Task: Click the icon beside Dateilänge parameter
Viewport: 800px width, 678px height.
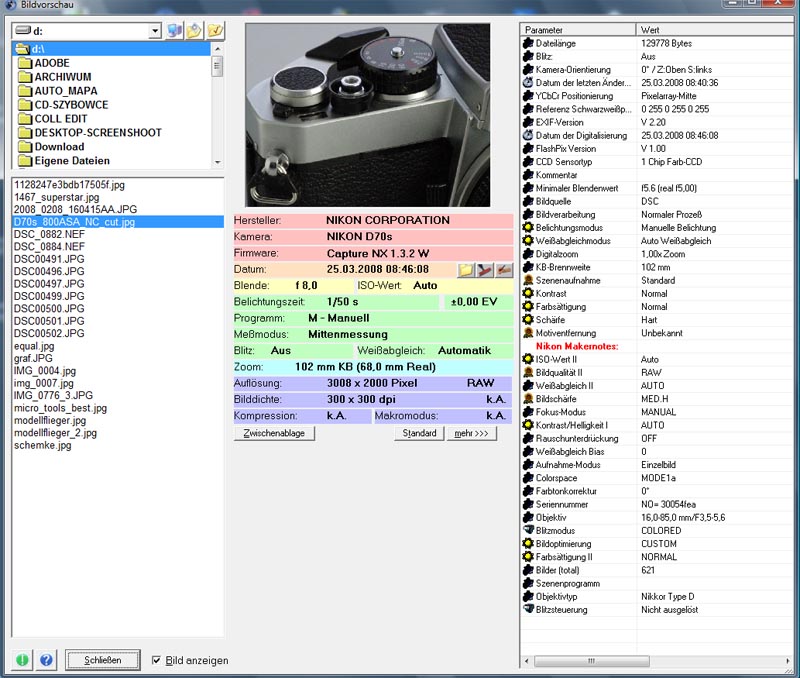Action: (x=528, y=43)
